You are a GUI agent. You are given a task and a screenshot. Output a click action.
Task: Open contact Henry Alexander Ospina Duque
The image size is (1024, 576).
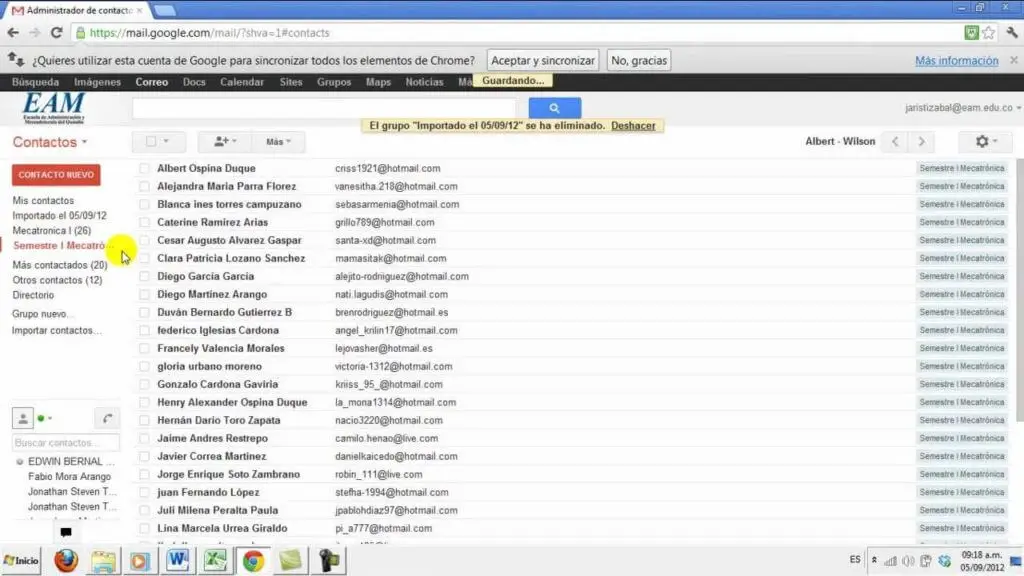click(x=232, y=402)
